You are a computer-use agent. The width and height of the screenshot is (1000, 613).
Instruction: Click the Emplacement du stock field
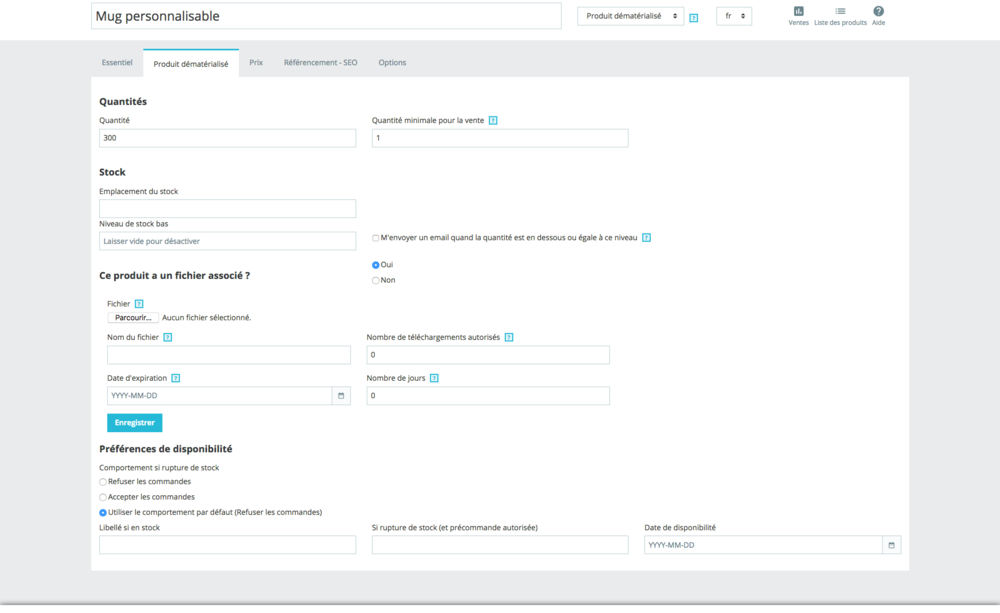click(x=227, y=209)
